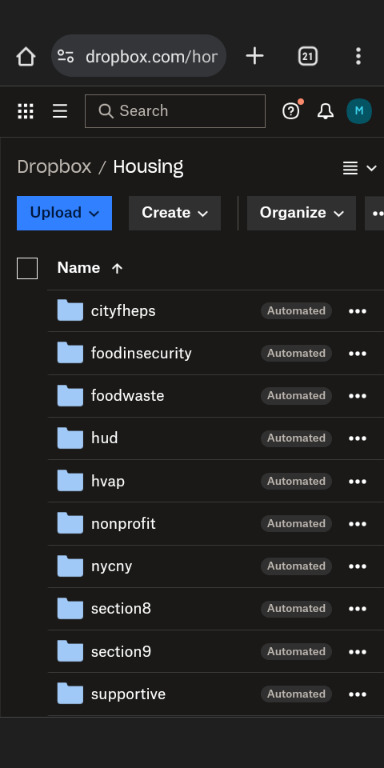Screen dimensions: 384x768
Task: Open more options for section9
Action: click(x=358, y=652)
